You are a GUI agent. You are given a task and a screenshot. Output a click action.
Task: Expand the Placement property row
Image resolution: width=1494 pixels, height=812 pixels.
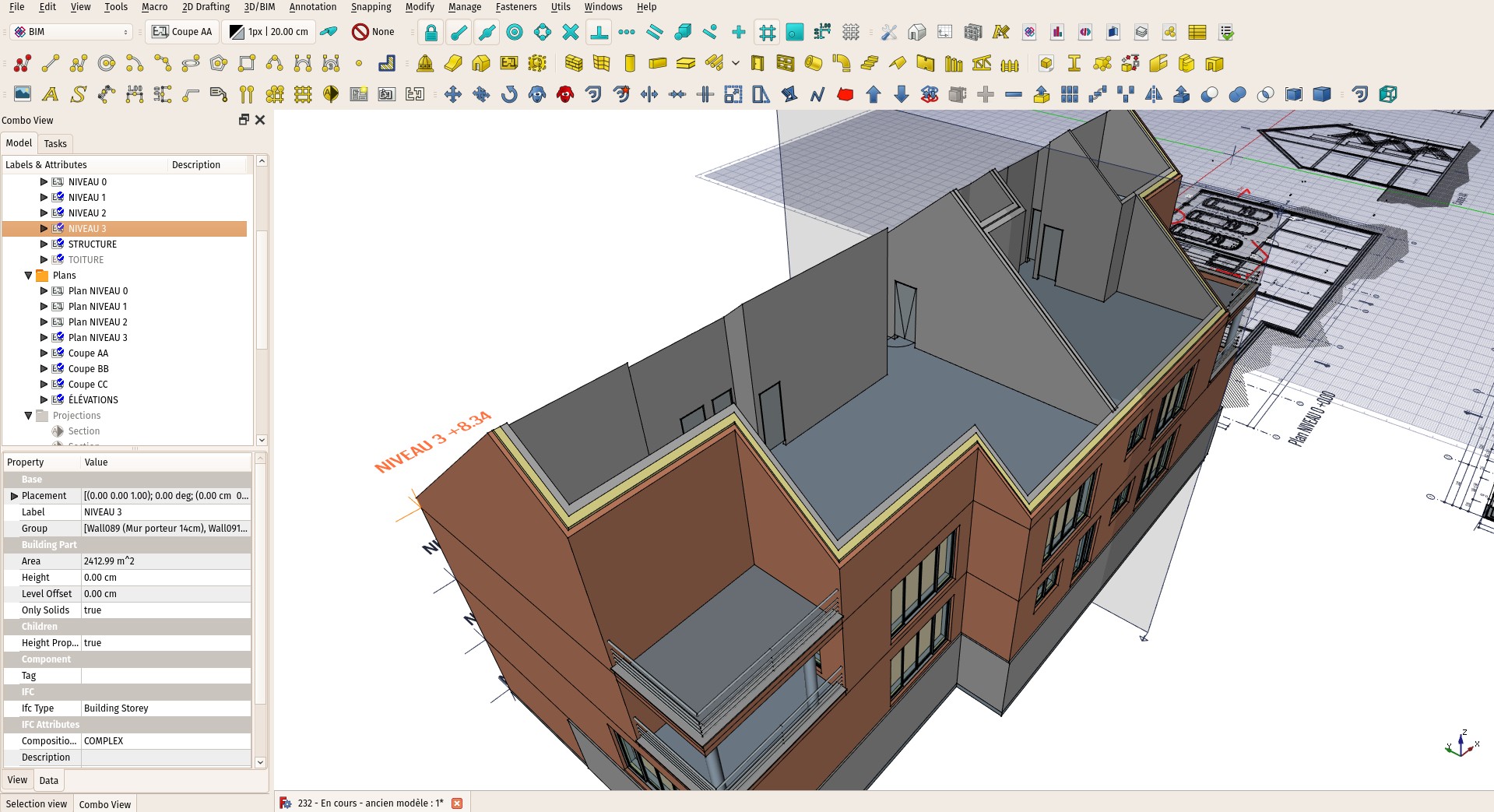click(x=13, y=495)
